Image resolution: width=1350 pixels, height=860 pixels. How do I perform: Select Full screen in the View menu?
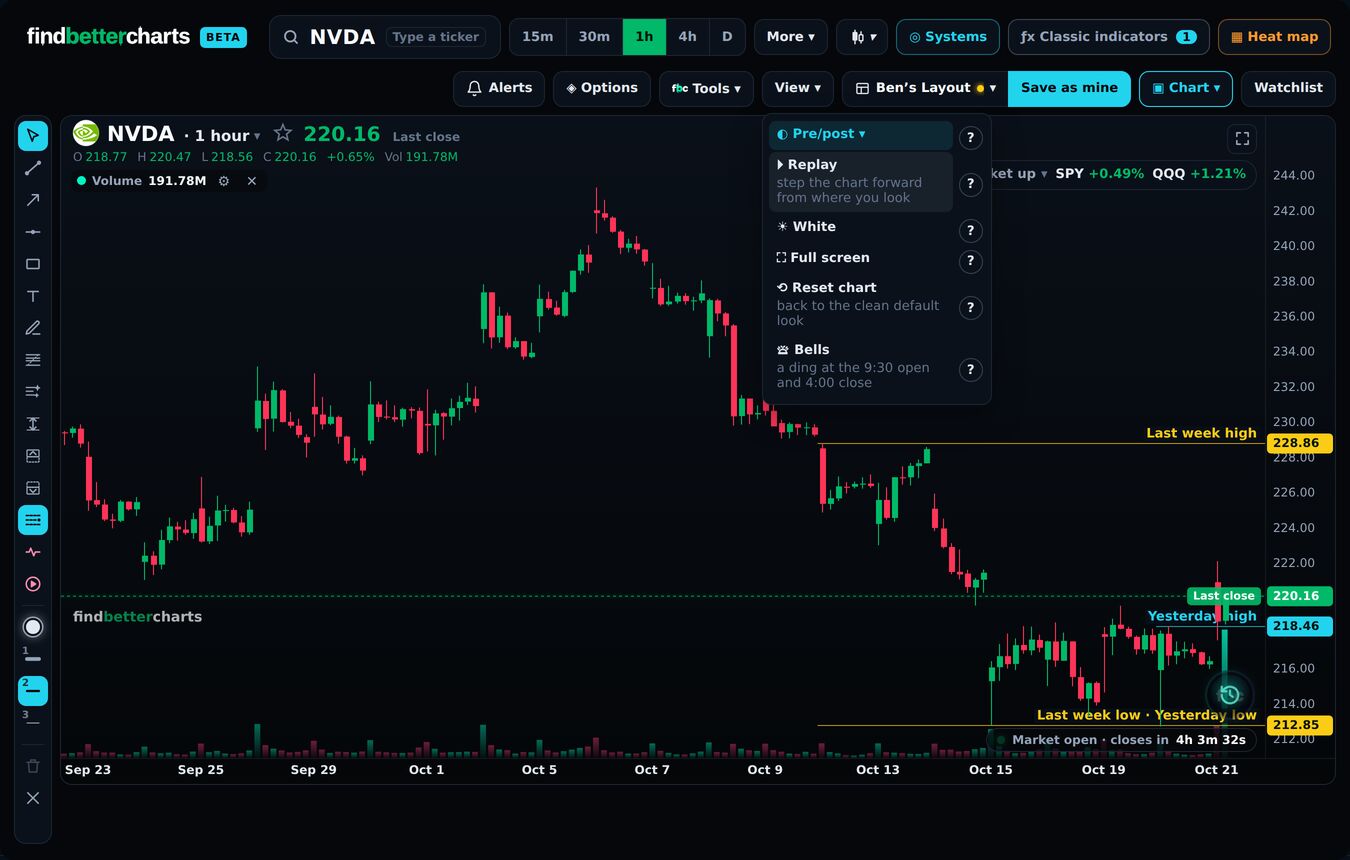(860, 258)
